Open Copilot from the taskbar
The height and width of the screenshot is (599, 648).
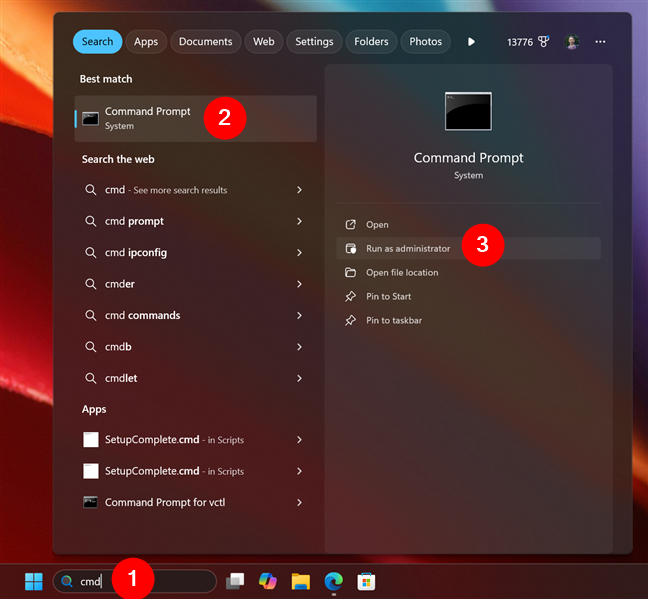pos(267,581)
